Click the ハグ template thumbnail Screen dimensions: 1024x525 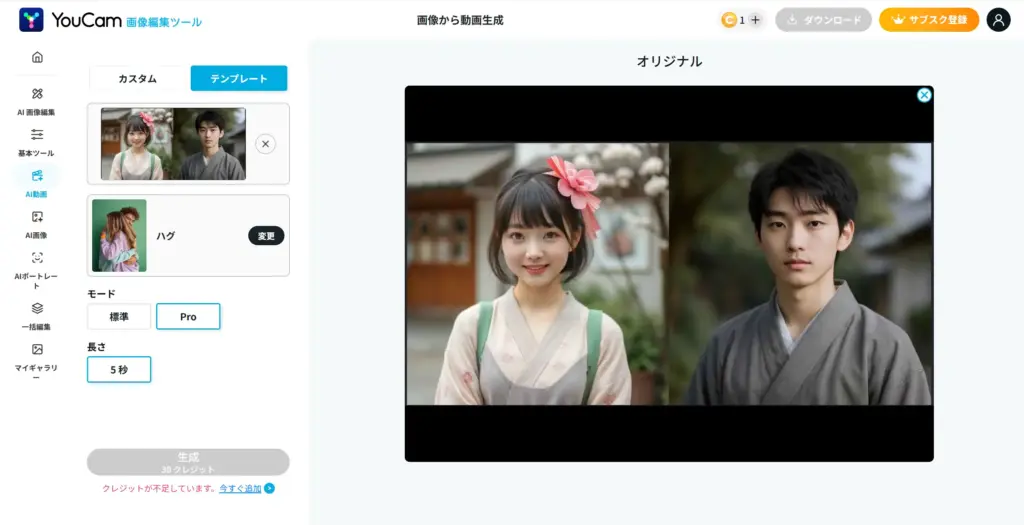point(119,236)
